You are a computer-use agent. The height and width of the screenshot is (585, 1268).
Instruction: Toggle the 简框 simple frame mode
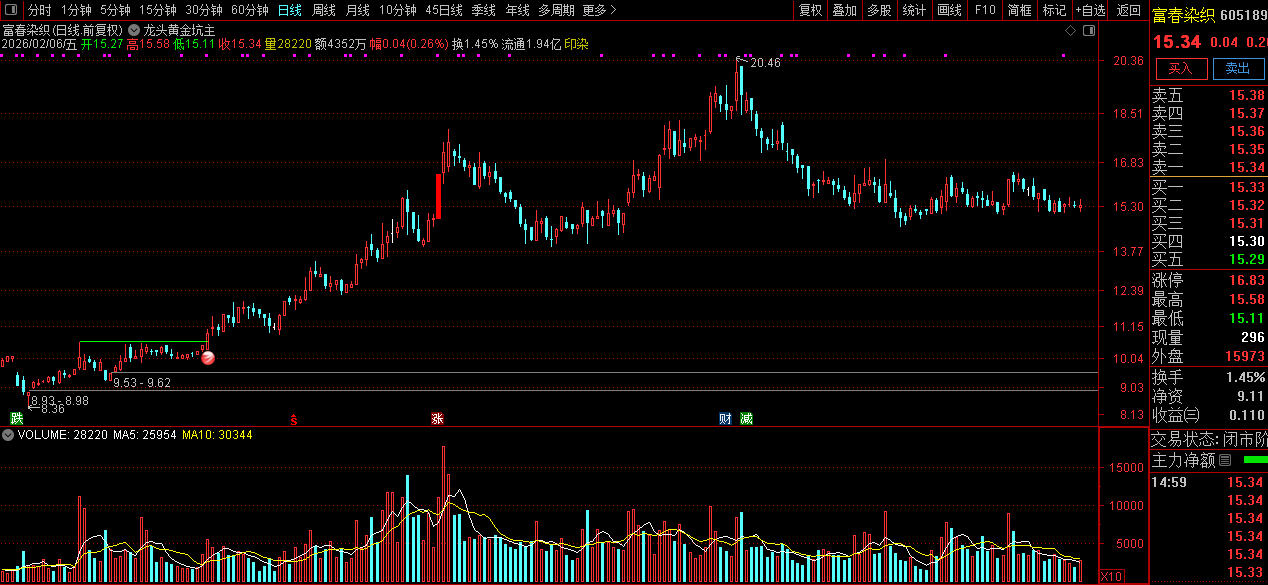1019,10
